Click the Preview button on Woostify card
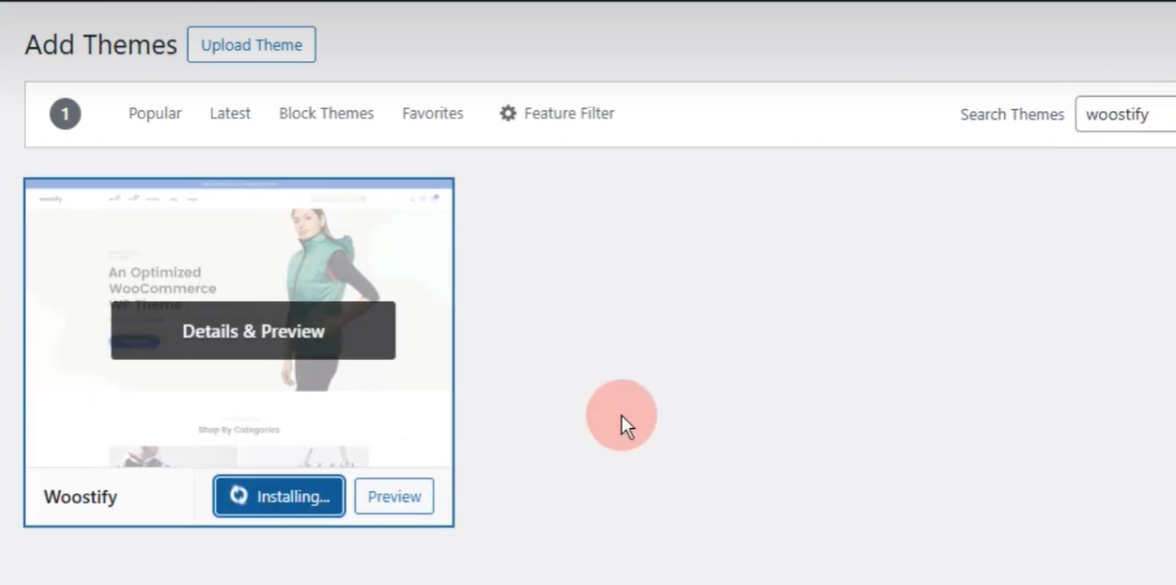 tap(394, 496)
